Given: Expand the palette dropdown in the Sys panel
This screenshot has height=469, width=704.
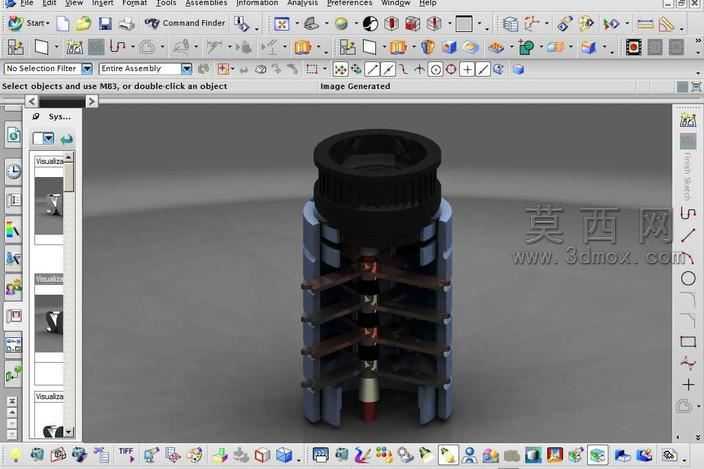Looking at the screenshot, I should point(48,138).
